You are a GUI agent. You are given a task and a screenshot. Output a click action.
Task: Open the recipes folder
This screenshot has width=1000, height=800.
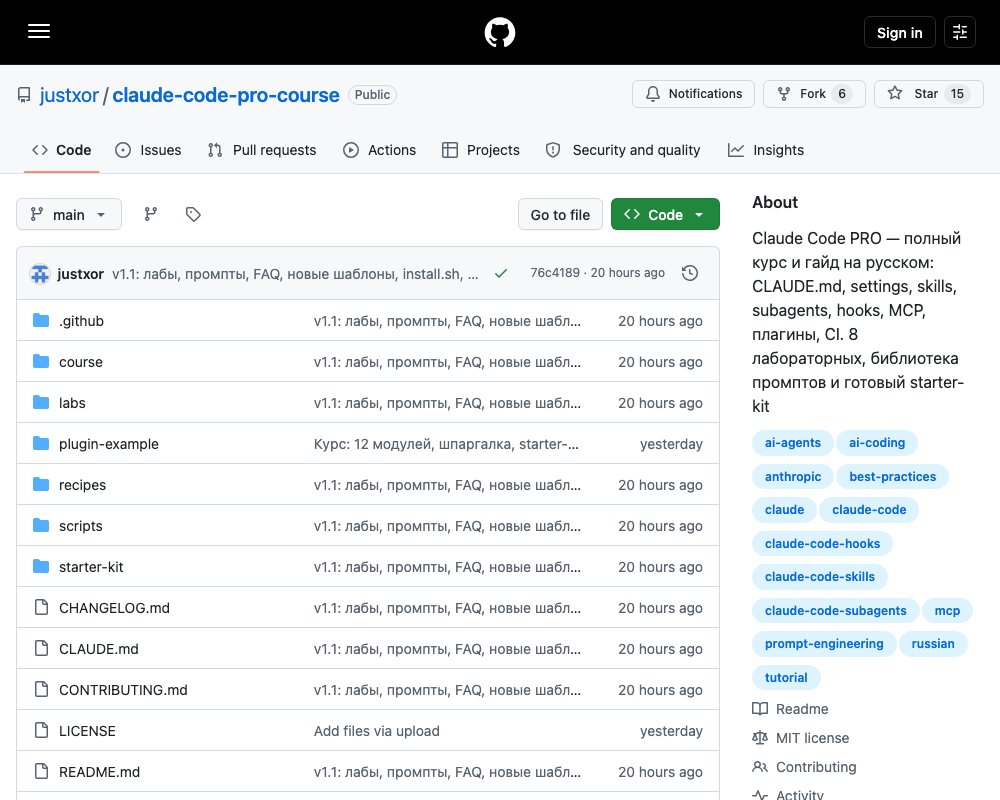82,485
